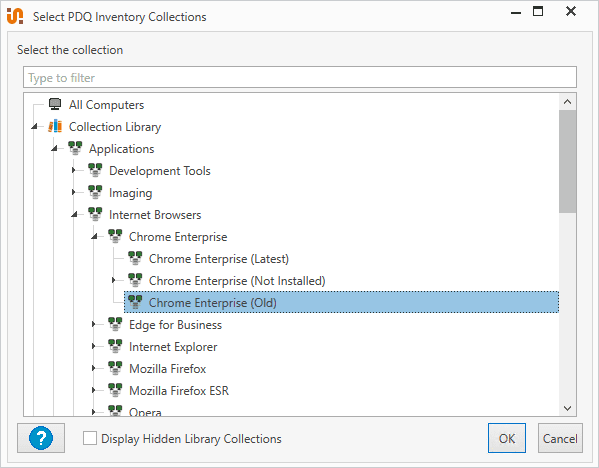
Task: Click the Internet Browsers collection icon
Action: [95, 214]
